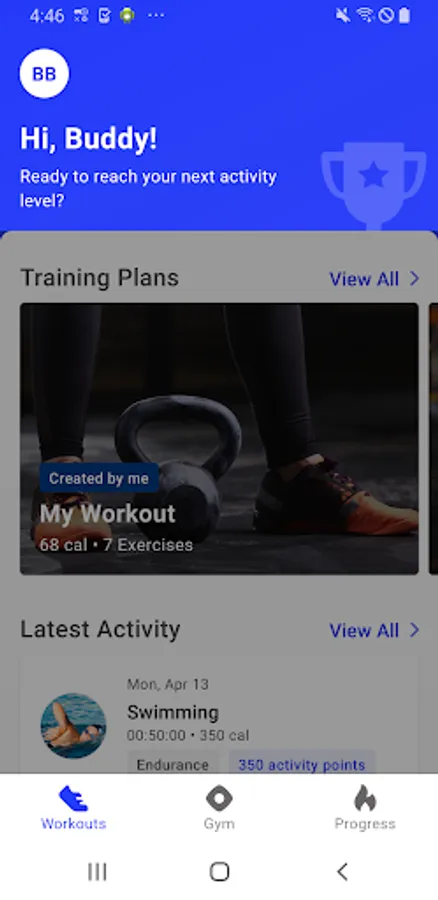Select the Workouts shoe icon
438x900 pixels.
tap(73, 798)
